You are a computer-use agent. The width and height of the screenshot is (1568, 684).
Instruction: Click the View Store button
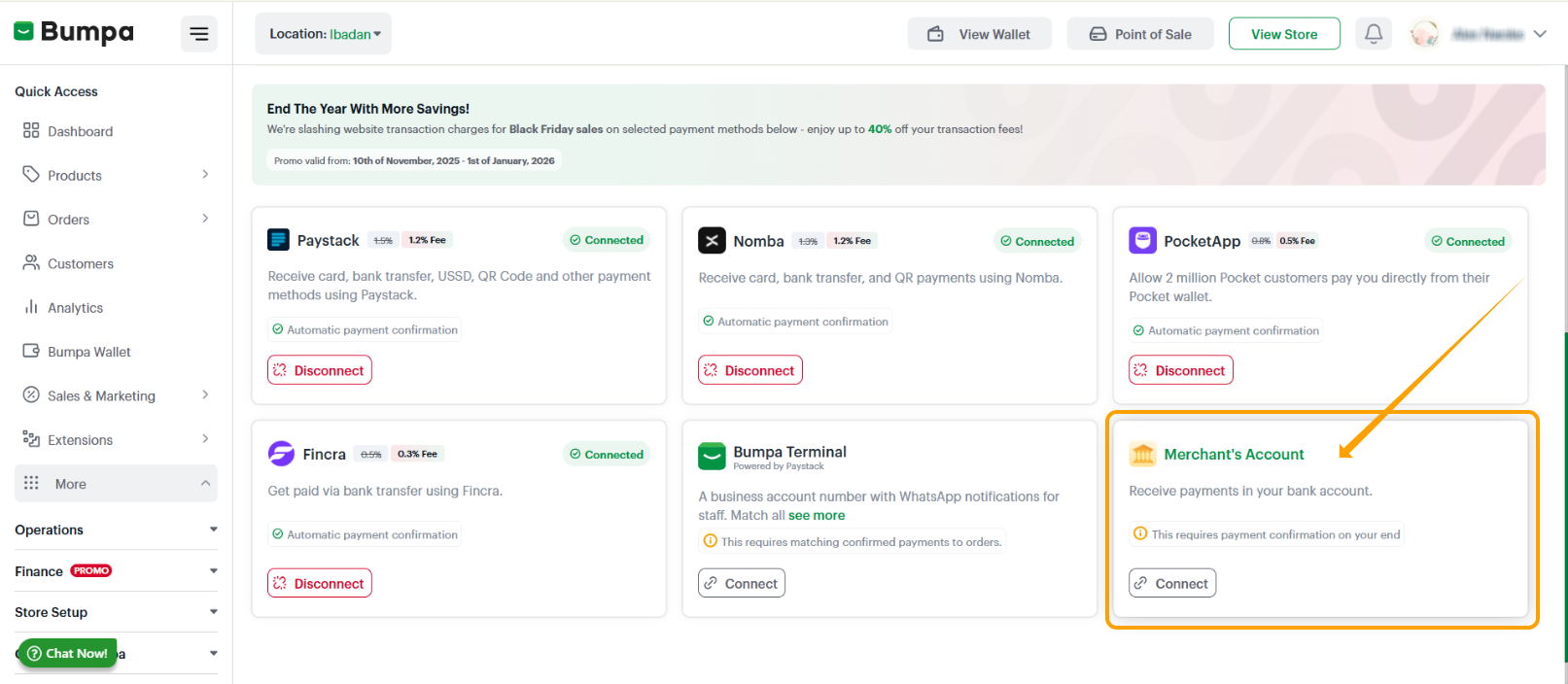point(1284,34)
